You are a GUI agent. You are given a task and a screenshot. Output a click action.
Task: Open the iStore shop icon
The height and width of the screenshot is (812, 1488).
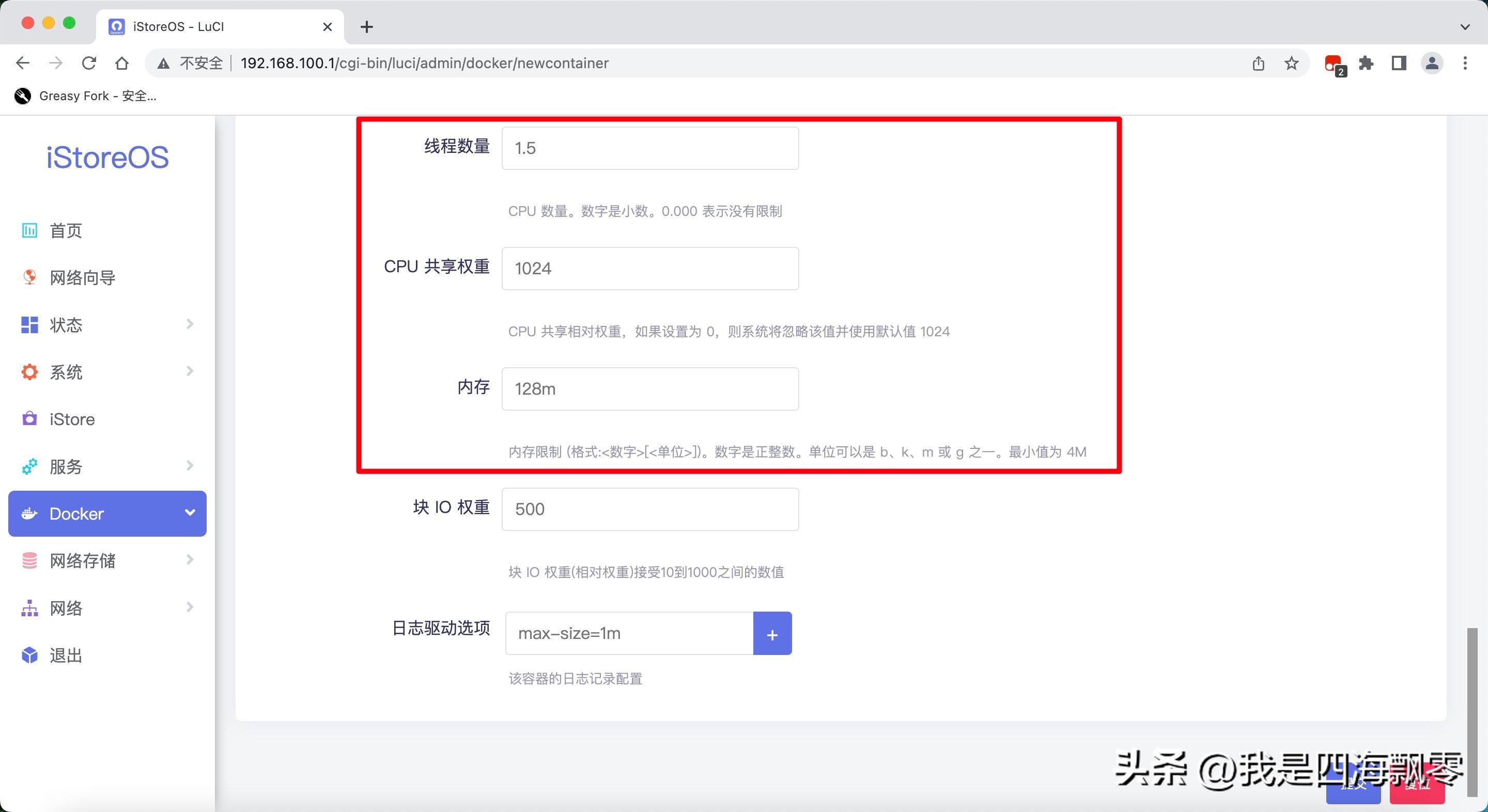click(29, 419)
